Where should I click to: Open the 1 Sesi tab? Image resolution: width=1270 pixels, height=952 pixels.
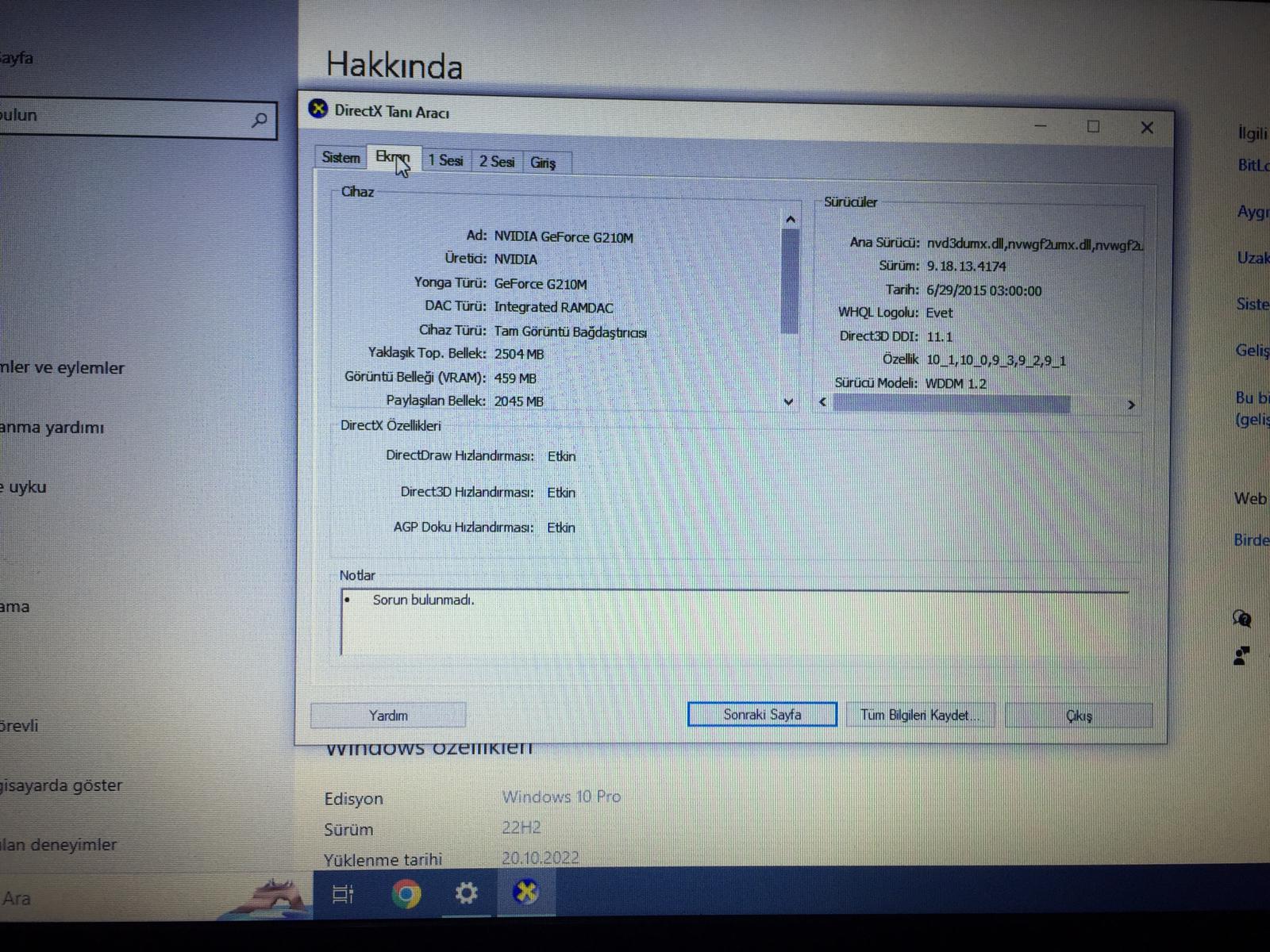tap(445, 161)
